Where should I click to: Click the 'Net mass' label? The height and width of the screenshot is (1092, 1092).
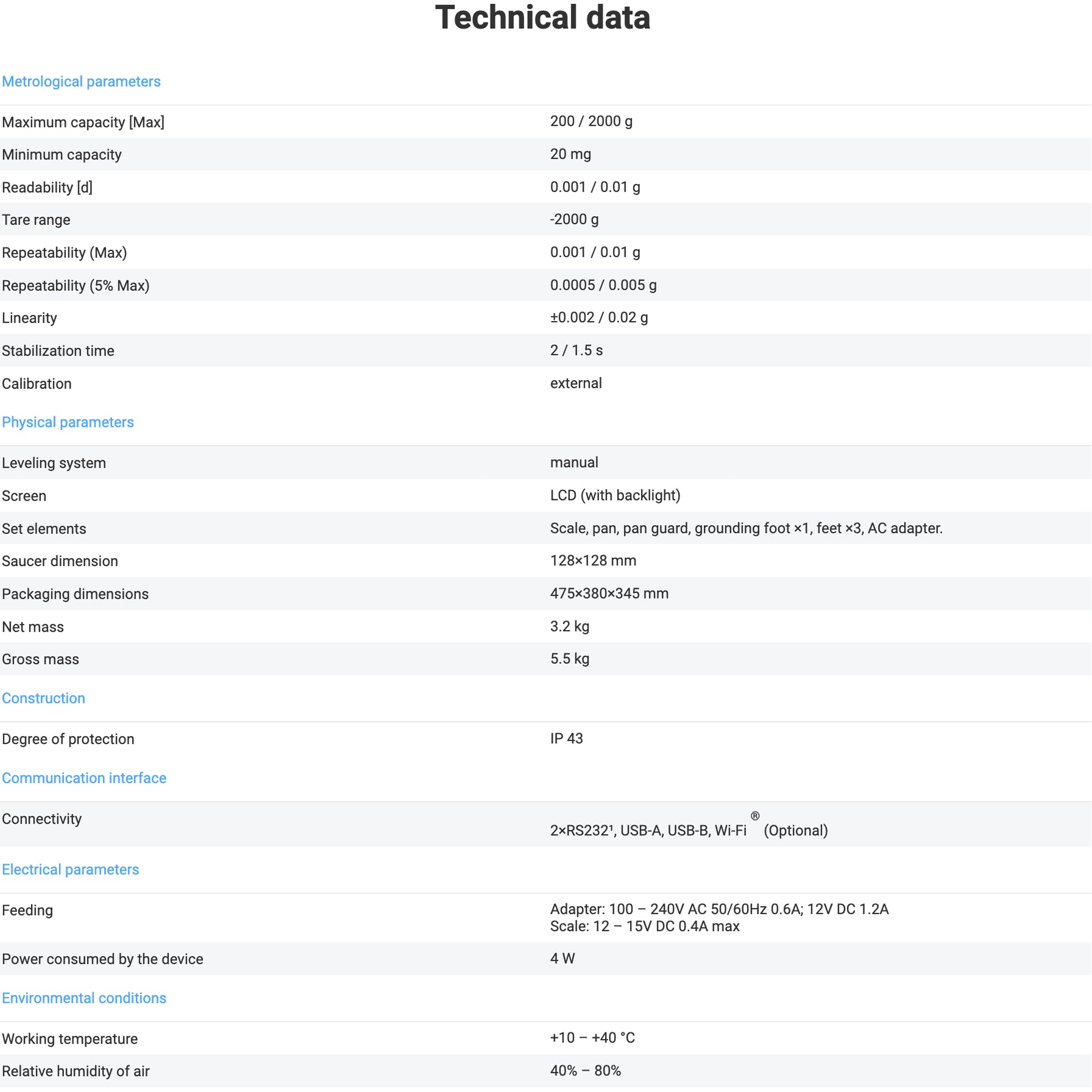click(33, 627)
